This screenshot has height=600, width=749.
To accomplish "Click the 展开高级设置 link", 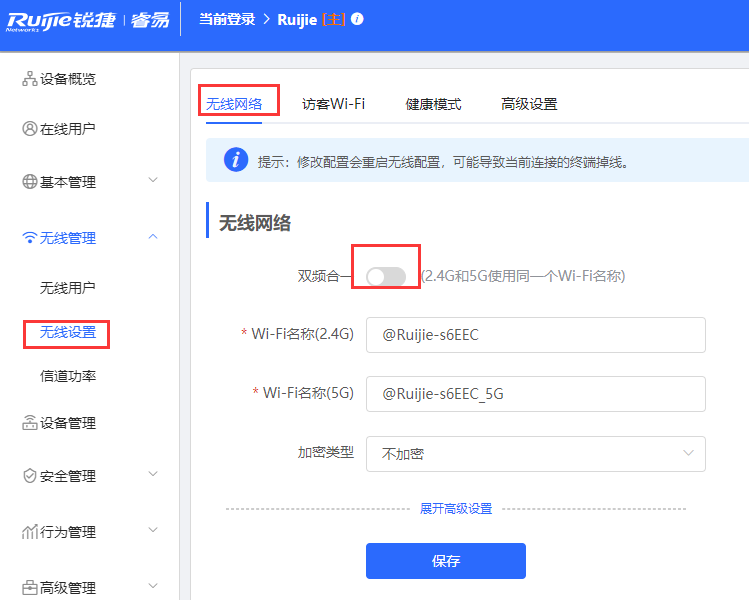I will pos(455,509).
